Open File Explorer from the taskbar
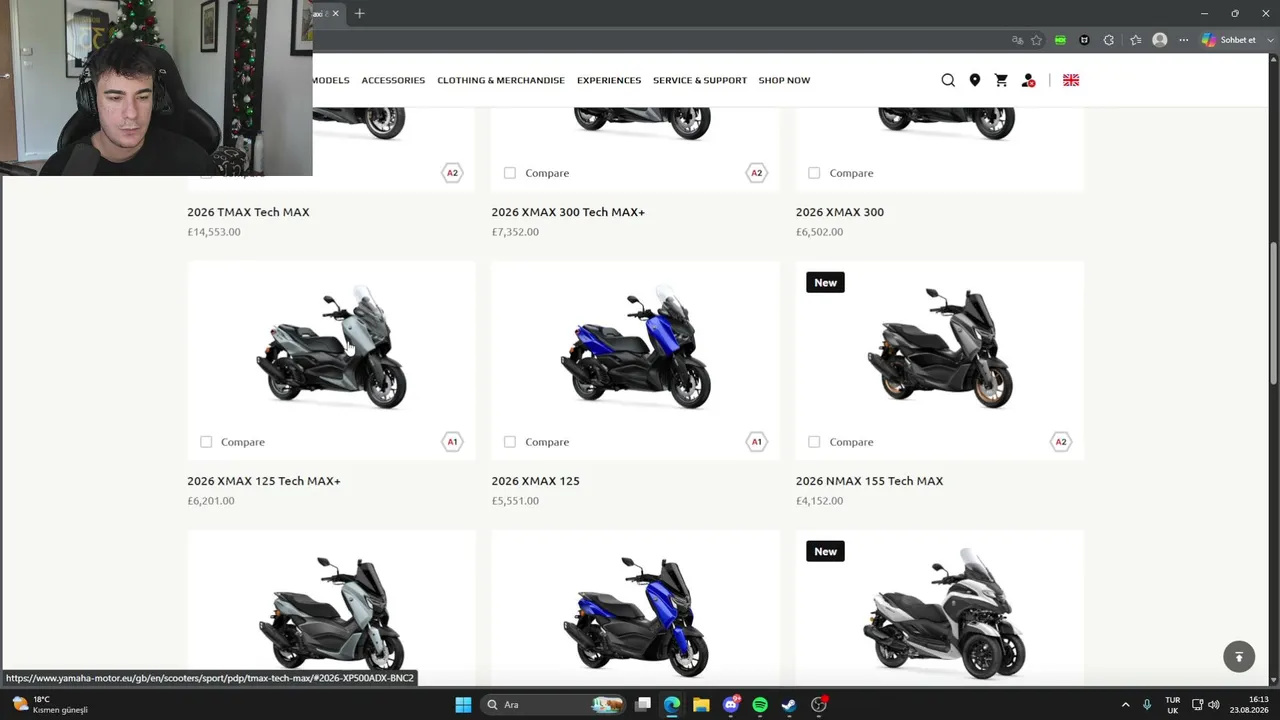Image resolution: width=1280 pixels, height=720 pixels. (x=701, y=705)
